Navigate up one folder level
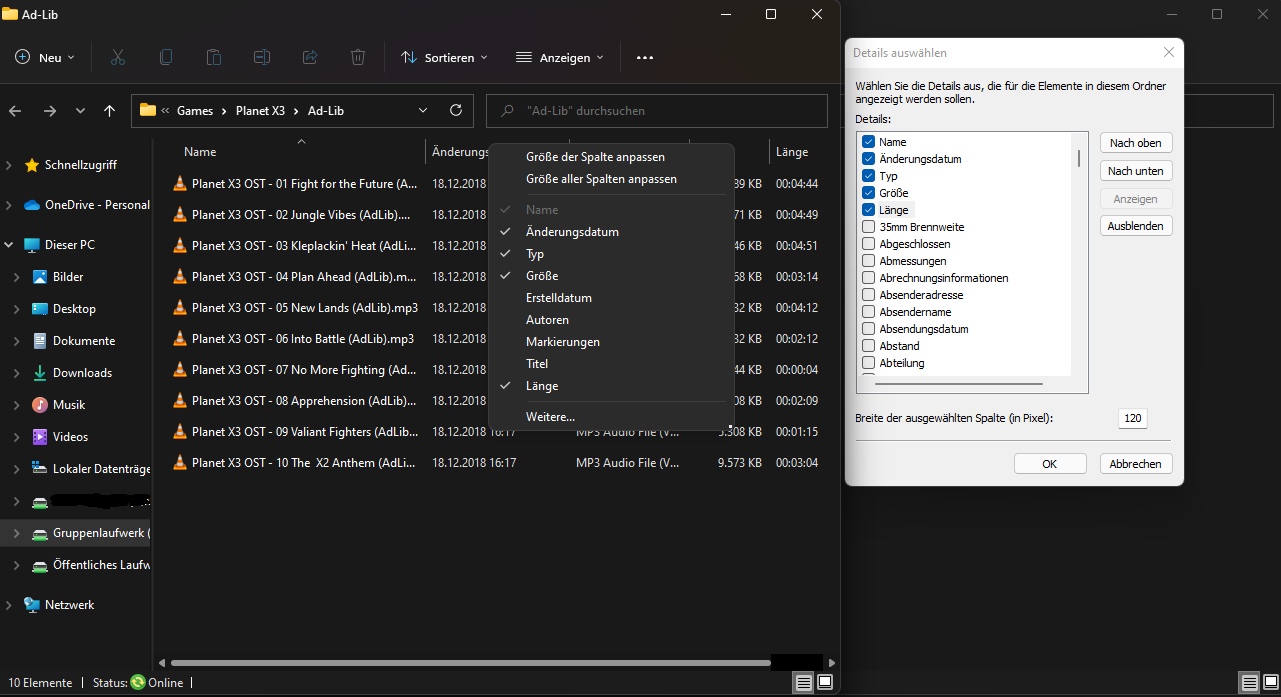The image size is (1281, 697). [x=110, y=111]
